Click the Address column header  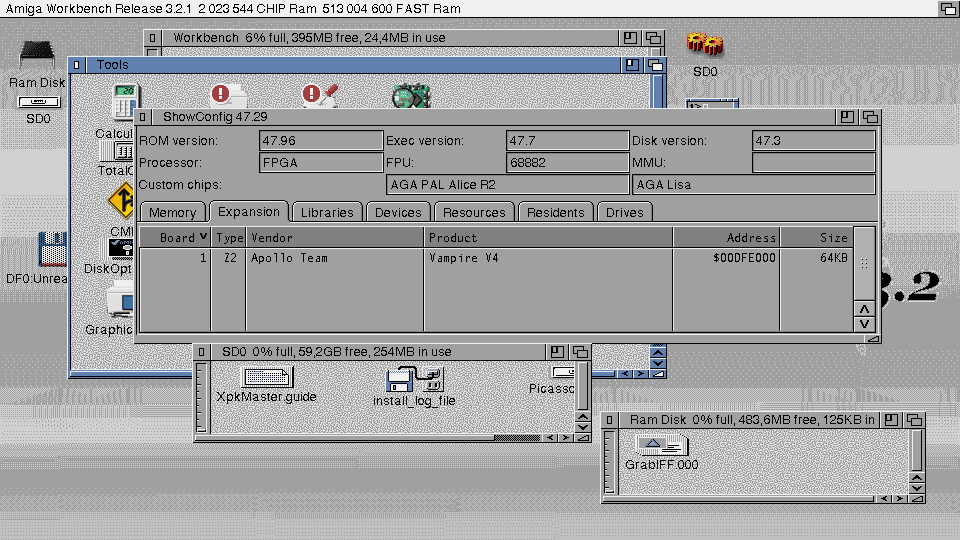(726, 238)
